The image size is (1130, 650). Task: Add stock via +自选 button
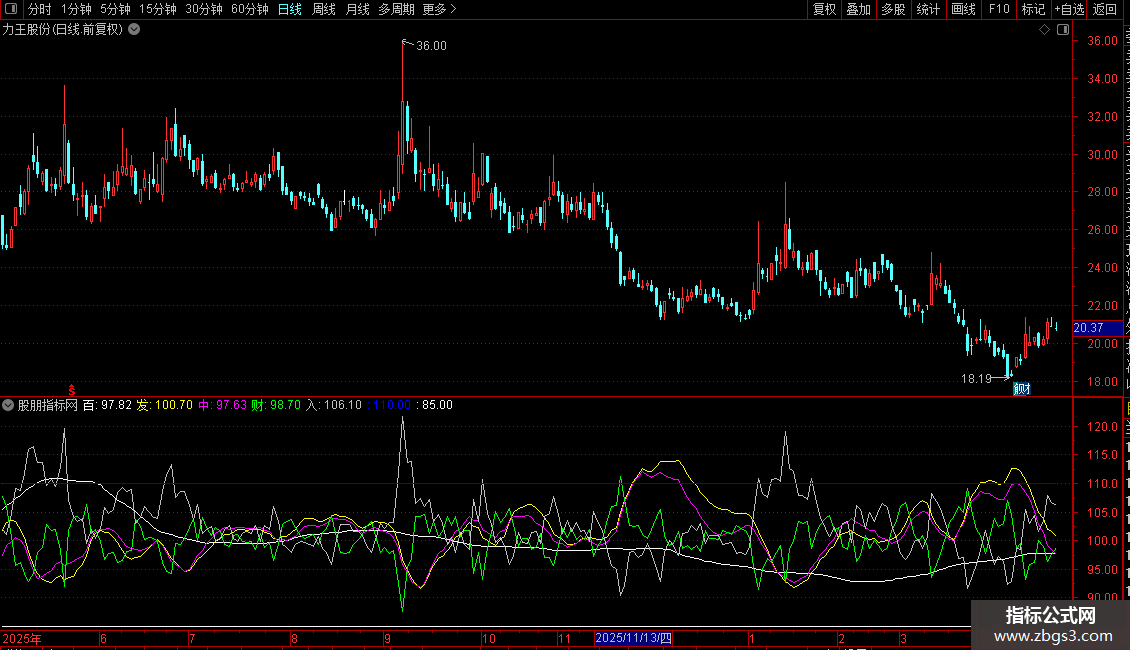click(x=1069, y=9)
